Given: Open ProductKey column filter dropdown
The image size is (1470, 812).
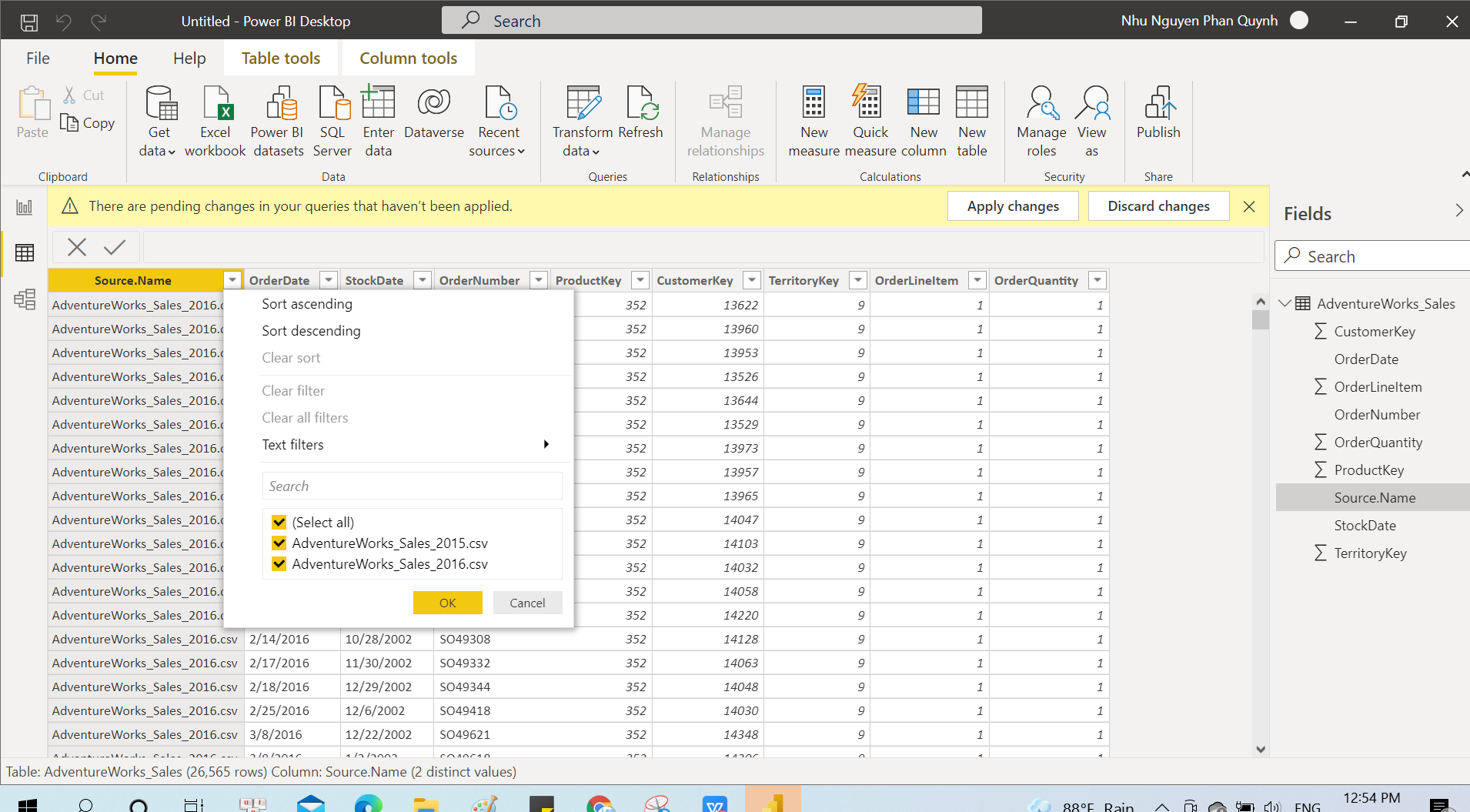Looking at the screenshot, I should (640, 280).
